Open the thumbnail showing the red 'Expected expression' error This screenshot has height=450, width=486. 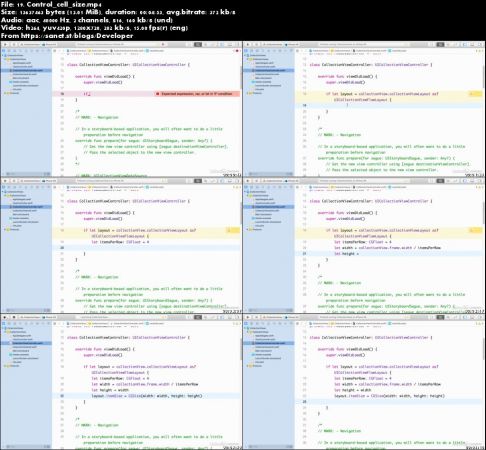click(x=121, y=109)
